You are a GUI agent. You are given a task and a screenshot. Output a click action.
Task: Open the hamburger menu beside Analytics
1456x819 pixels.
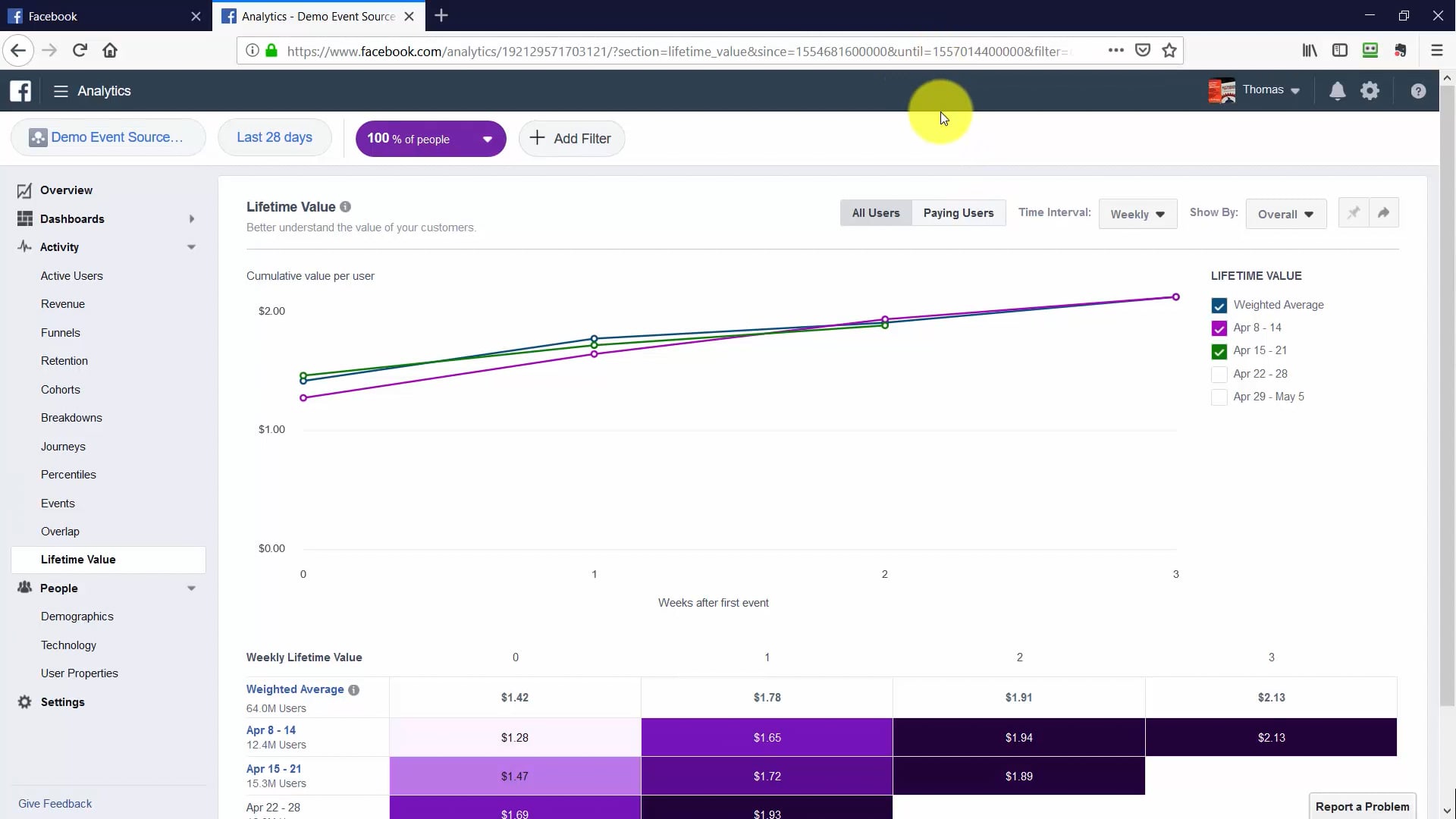pos(61,91)
